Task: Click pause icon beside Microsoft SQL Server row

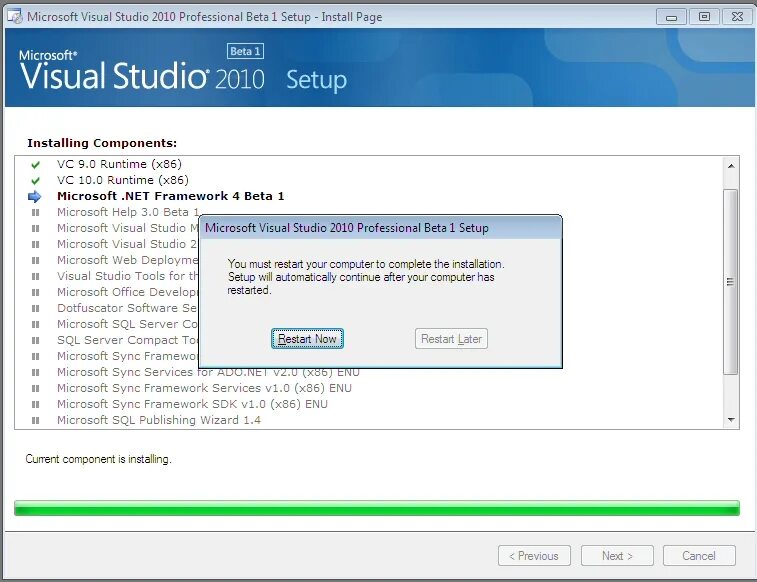Action: 35,324
